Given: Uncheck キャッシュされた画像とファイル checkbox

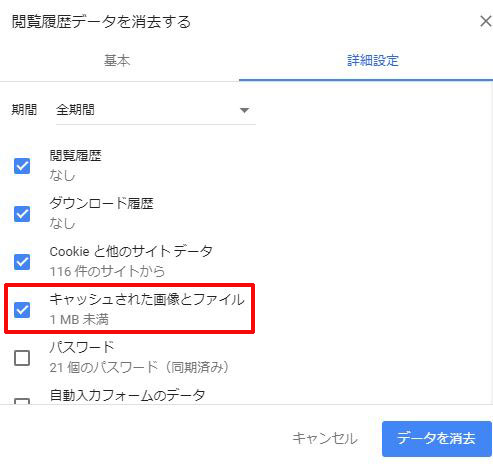Looking at the screenshot, I should (22, 310).
